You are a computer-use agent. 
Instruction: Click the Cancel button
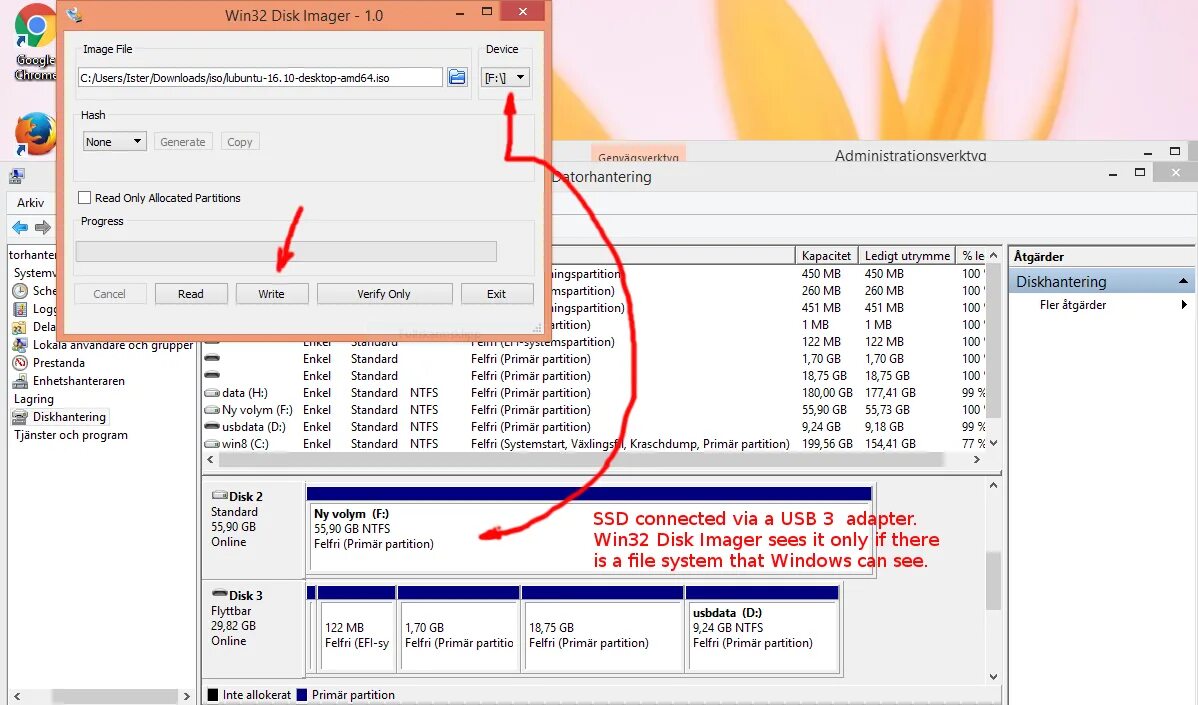[110, 294]
